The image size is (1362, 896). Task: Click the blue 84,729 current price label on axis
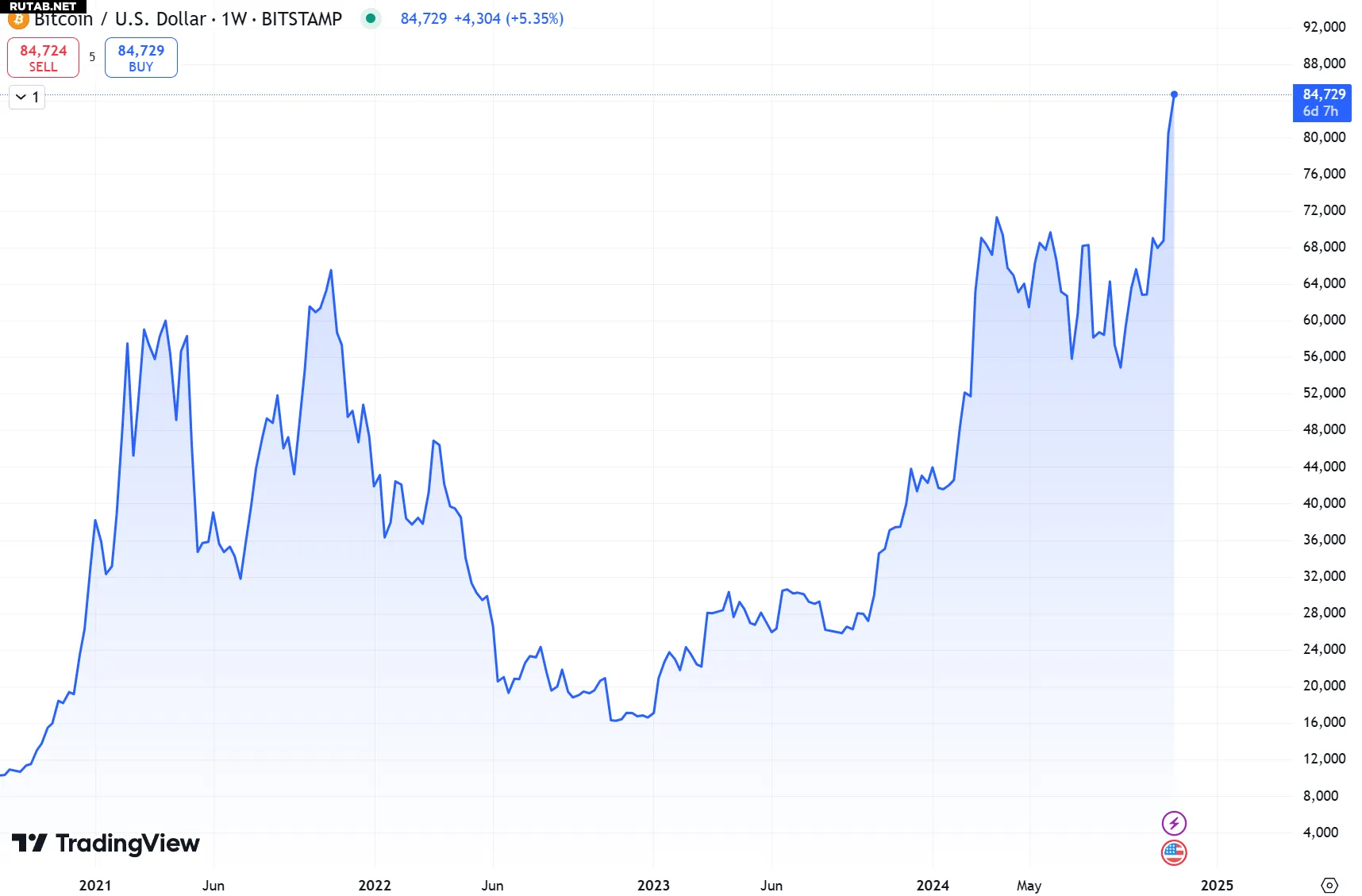click(x=1323, y=102)
